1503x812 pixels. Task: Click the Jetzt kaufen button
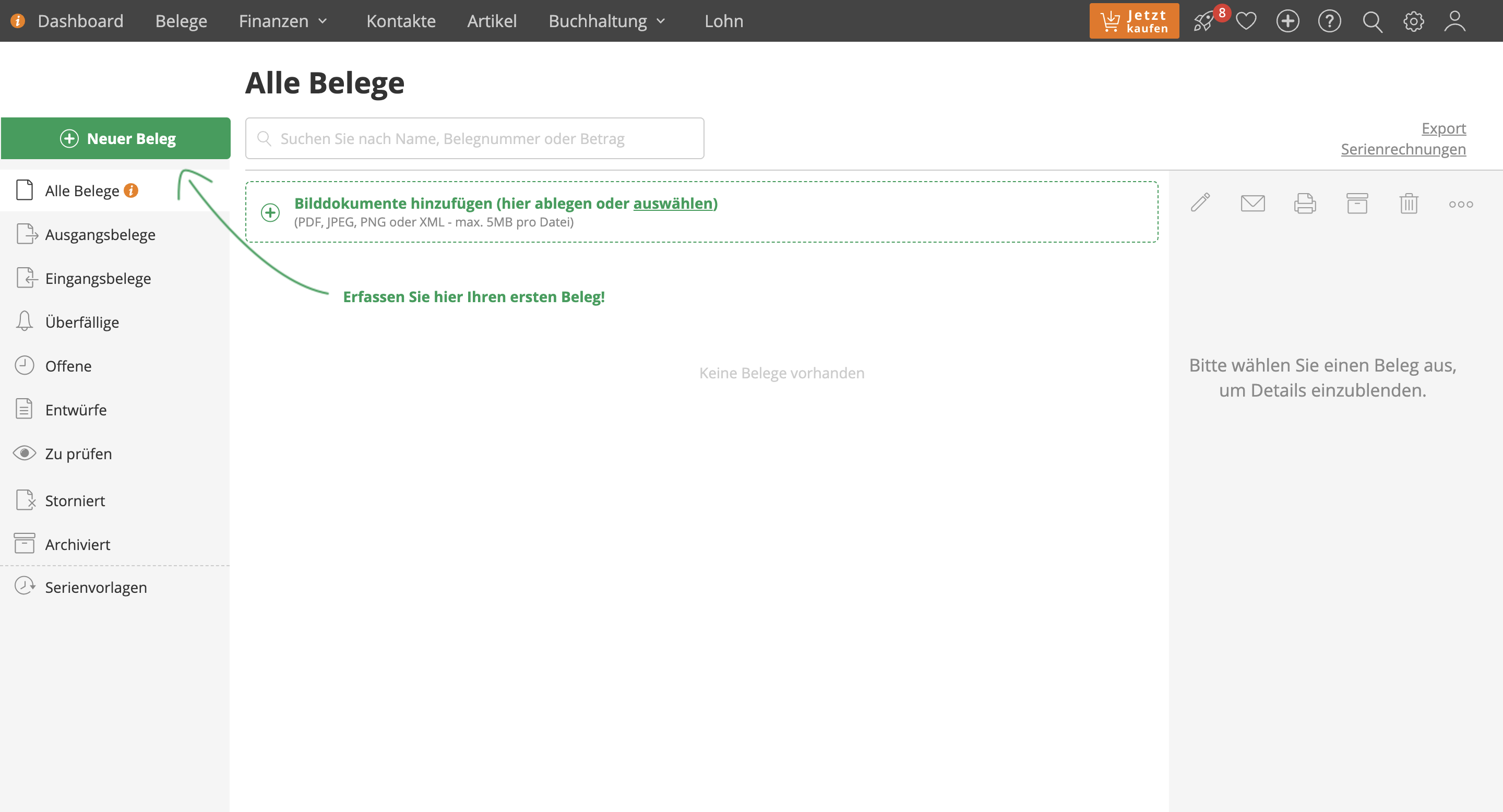pos(1134,21)
